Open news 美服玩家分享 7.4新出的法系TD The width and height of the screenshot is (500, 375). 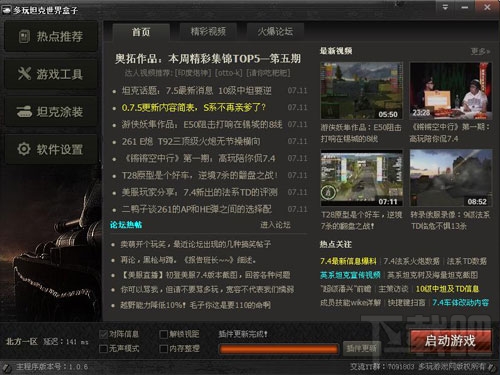pyautogui.click(x=199, y=192)
